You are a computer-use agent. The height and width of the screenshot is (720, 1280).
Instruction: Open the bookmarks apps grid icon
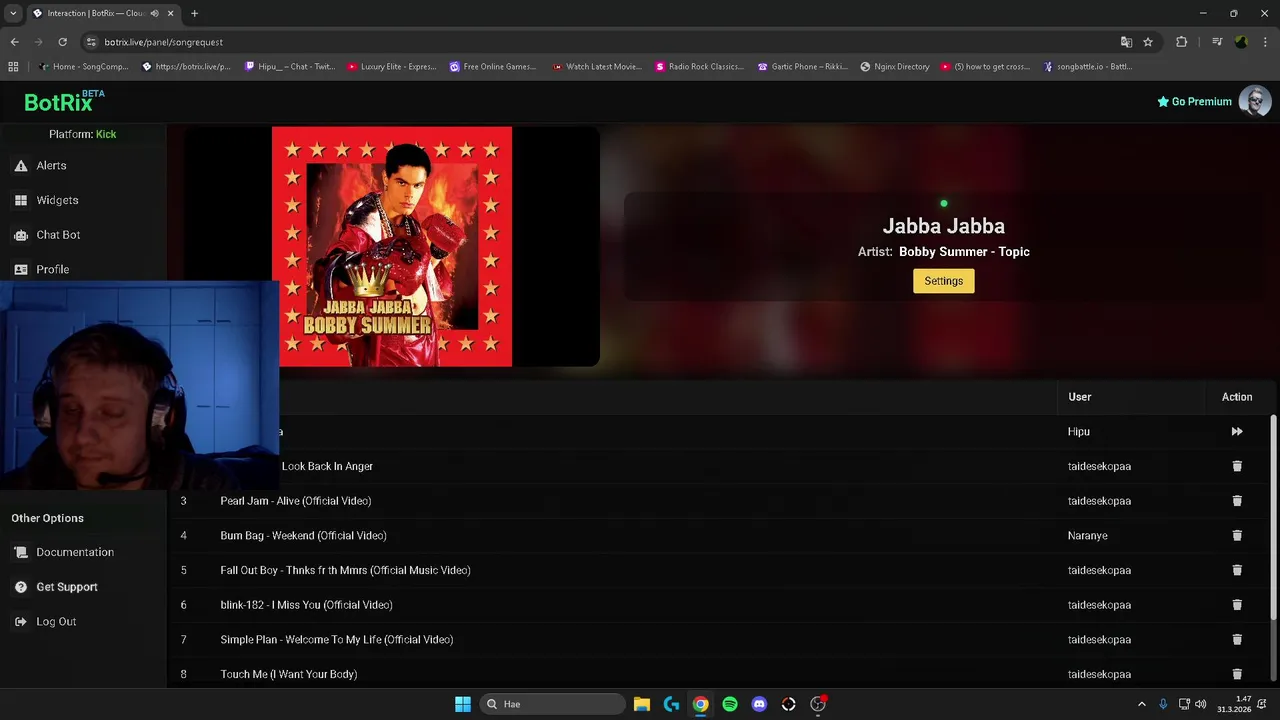pos(13,67)
